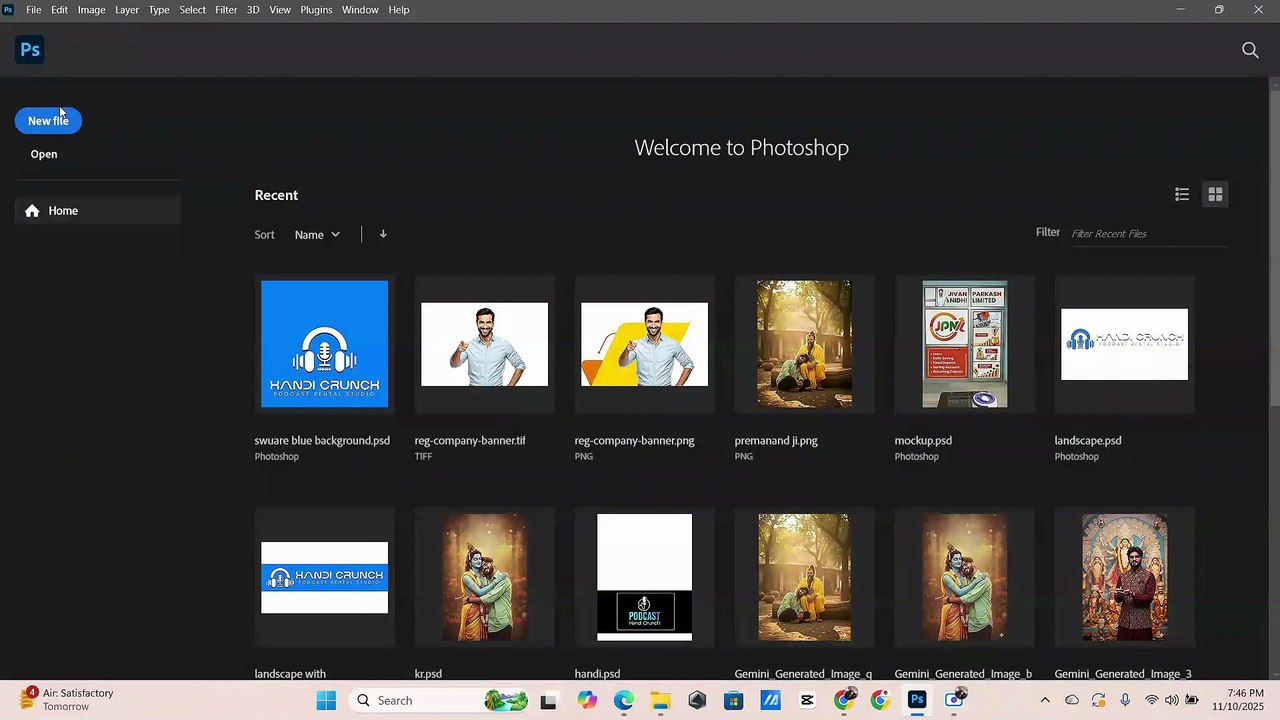This screenshot has width=1280, height=720.
Task: Click the New file button
Action: tap(48, 120)
